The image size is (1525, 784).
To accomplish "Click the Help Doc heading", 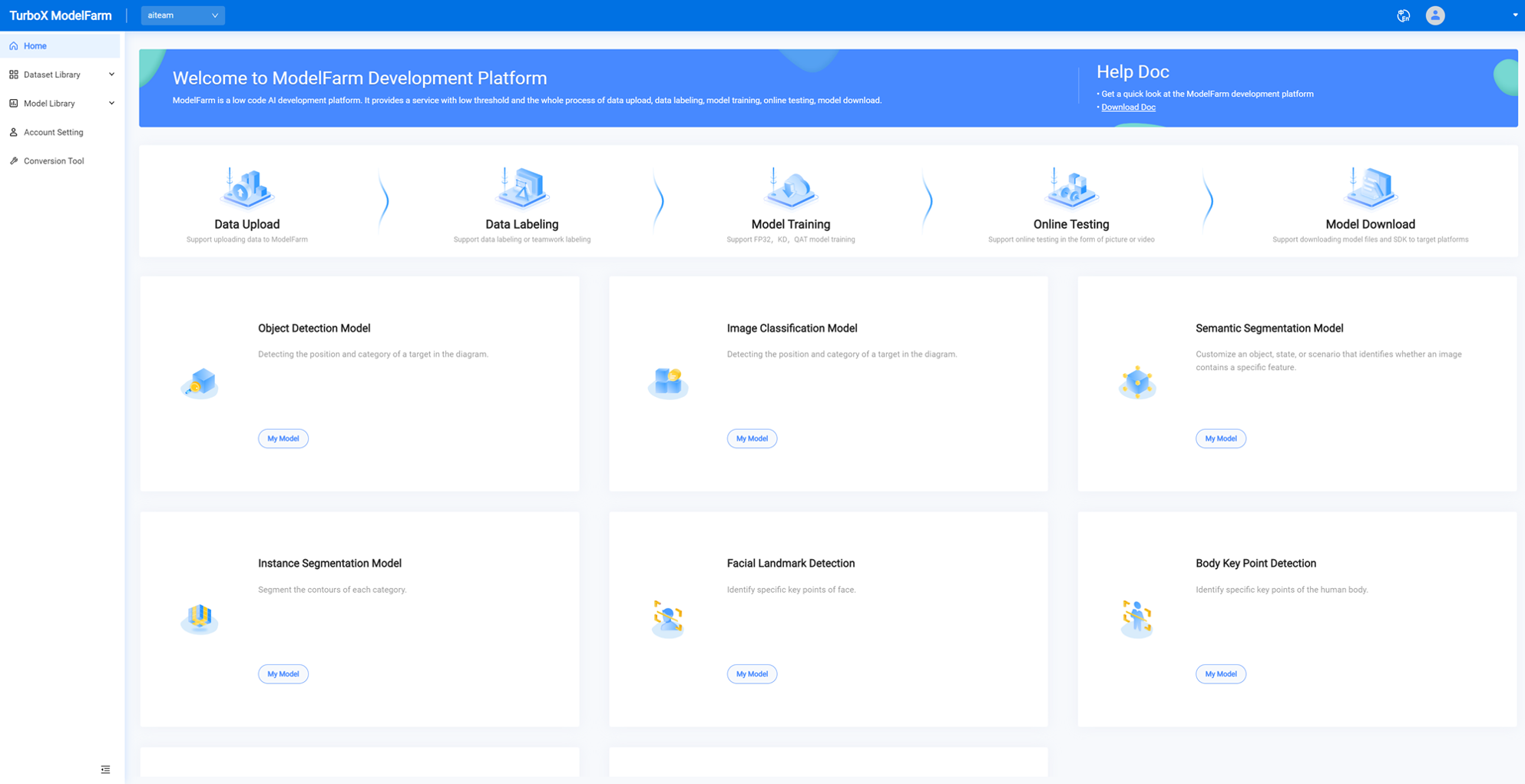I will pyautogui.click(x=1133, y=71).
